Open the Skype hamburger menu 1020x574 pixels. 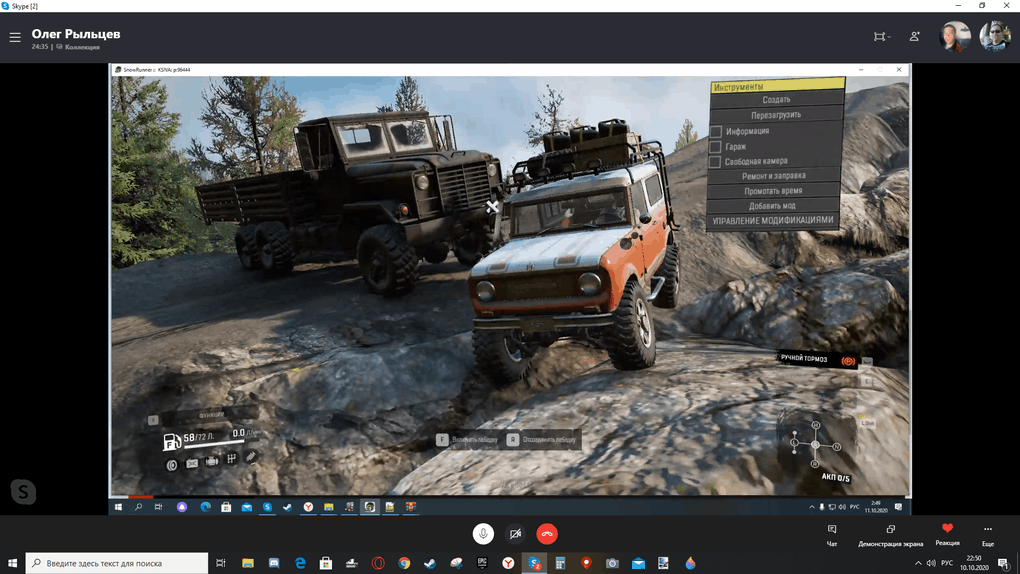[x=15, y=38]
